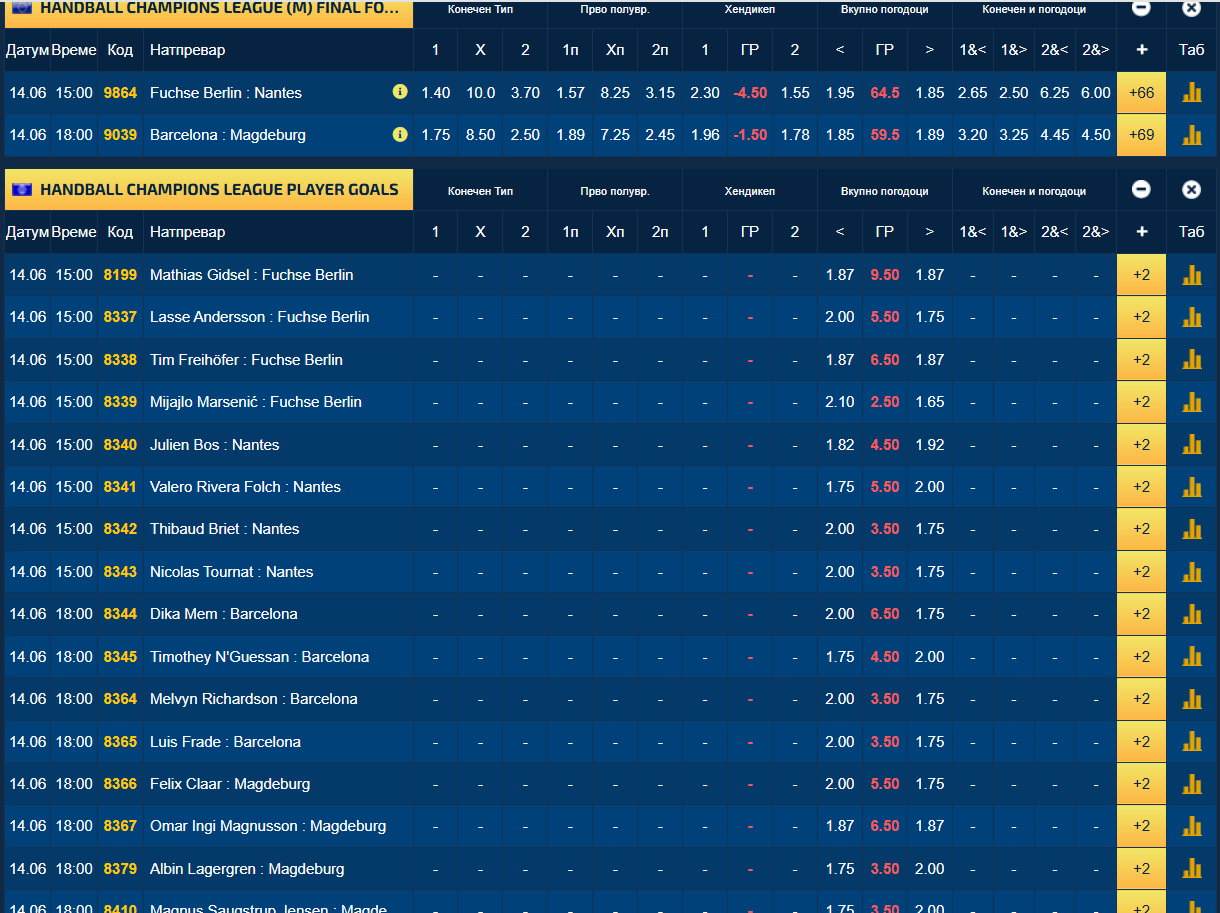Open Timothey N'Guessan : Barcelona row name

[x=260, y=656]
